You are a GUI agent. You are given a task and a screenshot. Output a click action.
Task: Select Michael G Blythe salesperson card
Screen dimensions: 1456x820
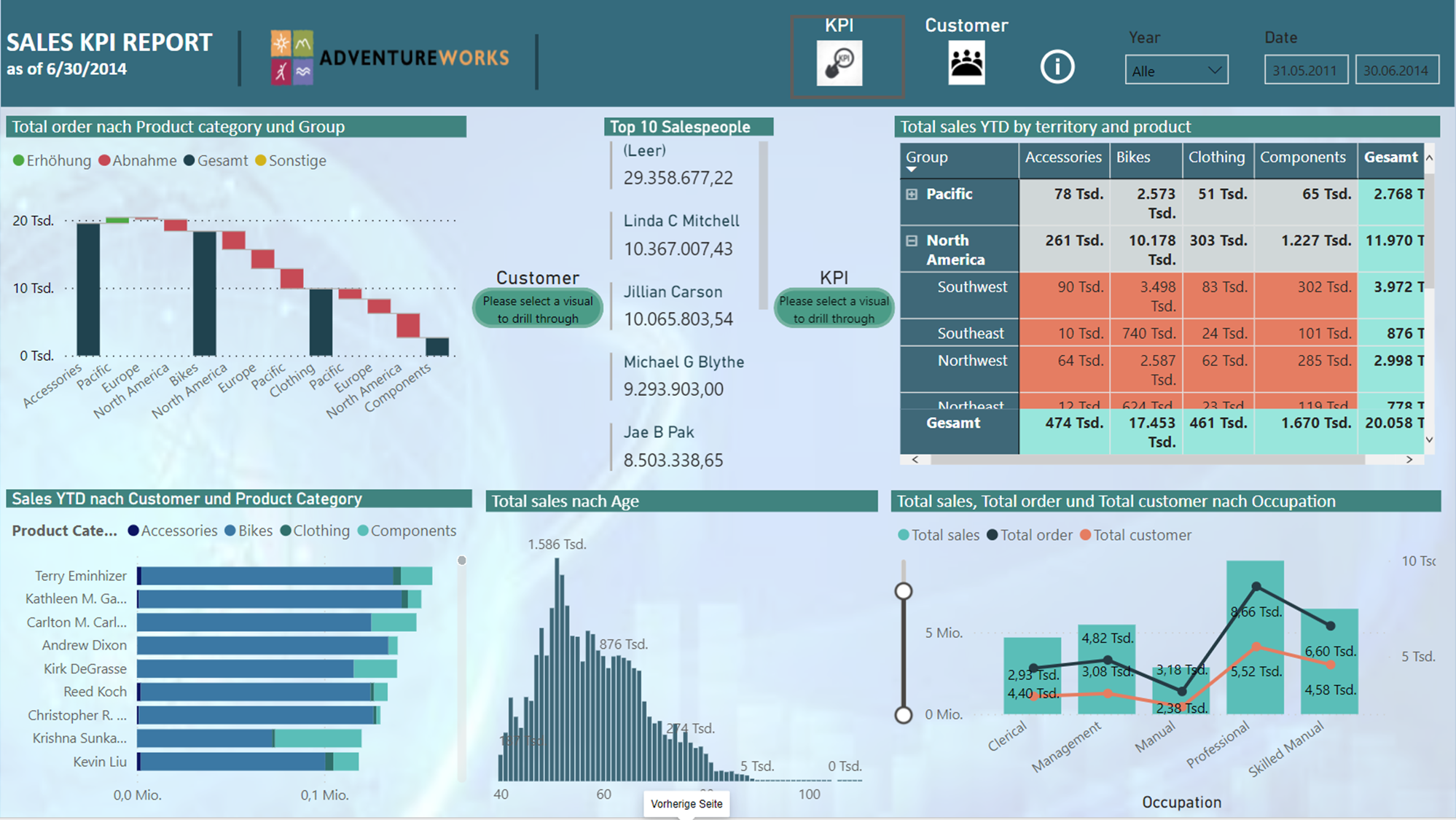(684, 375)
